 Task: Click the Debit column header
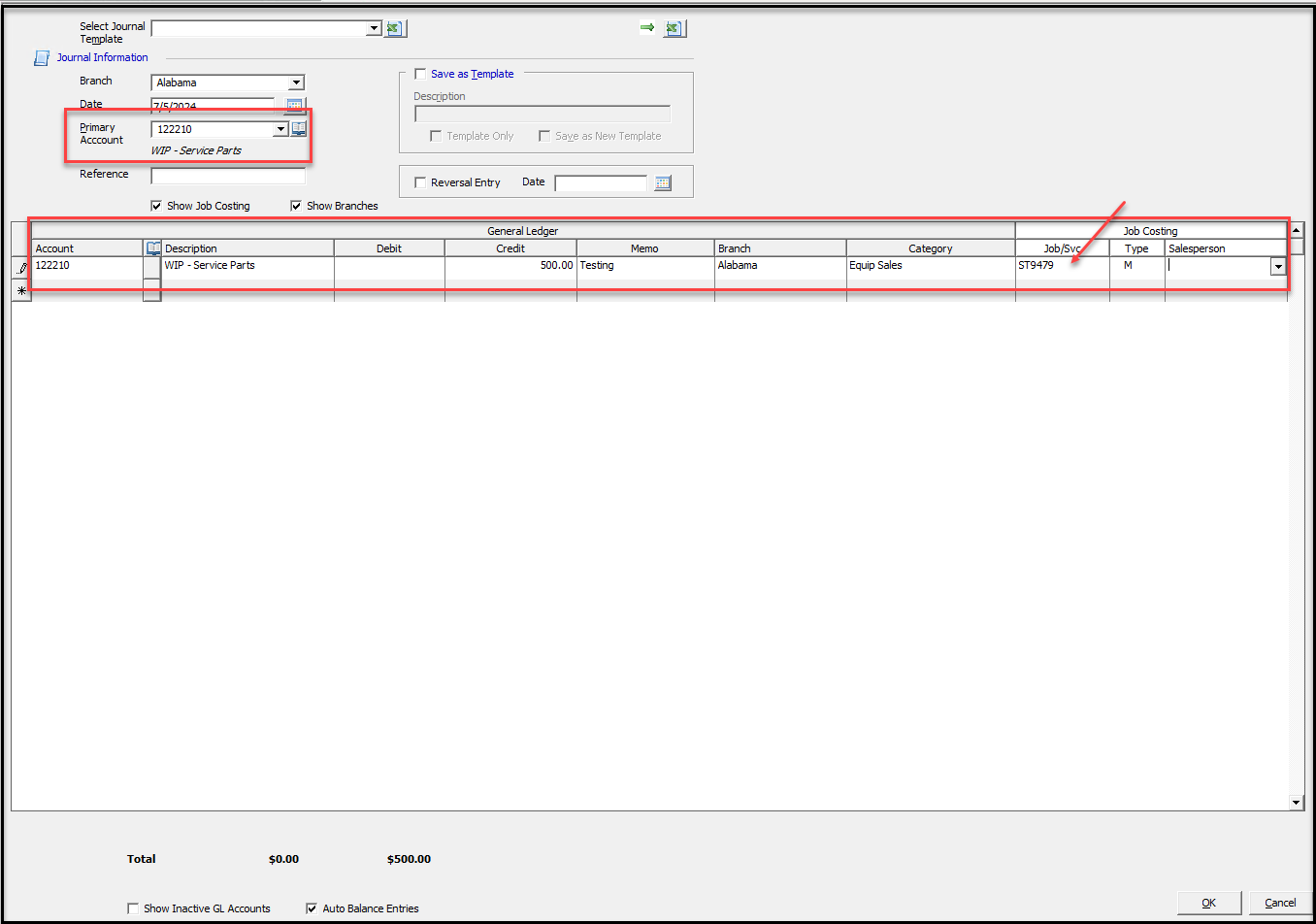(389, 248)
